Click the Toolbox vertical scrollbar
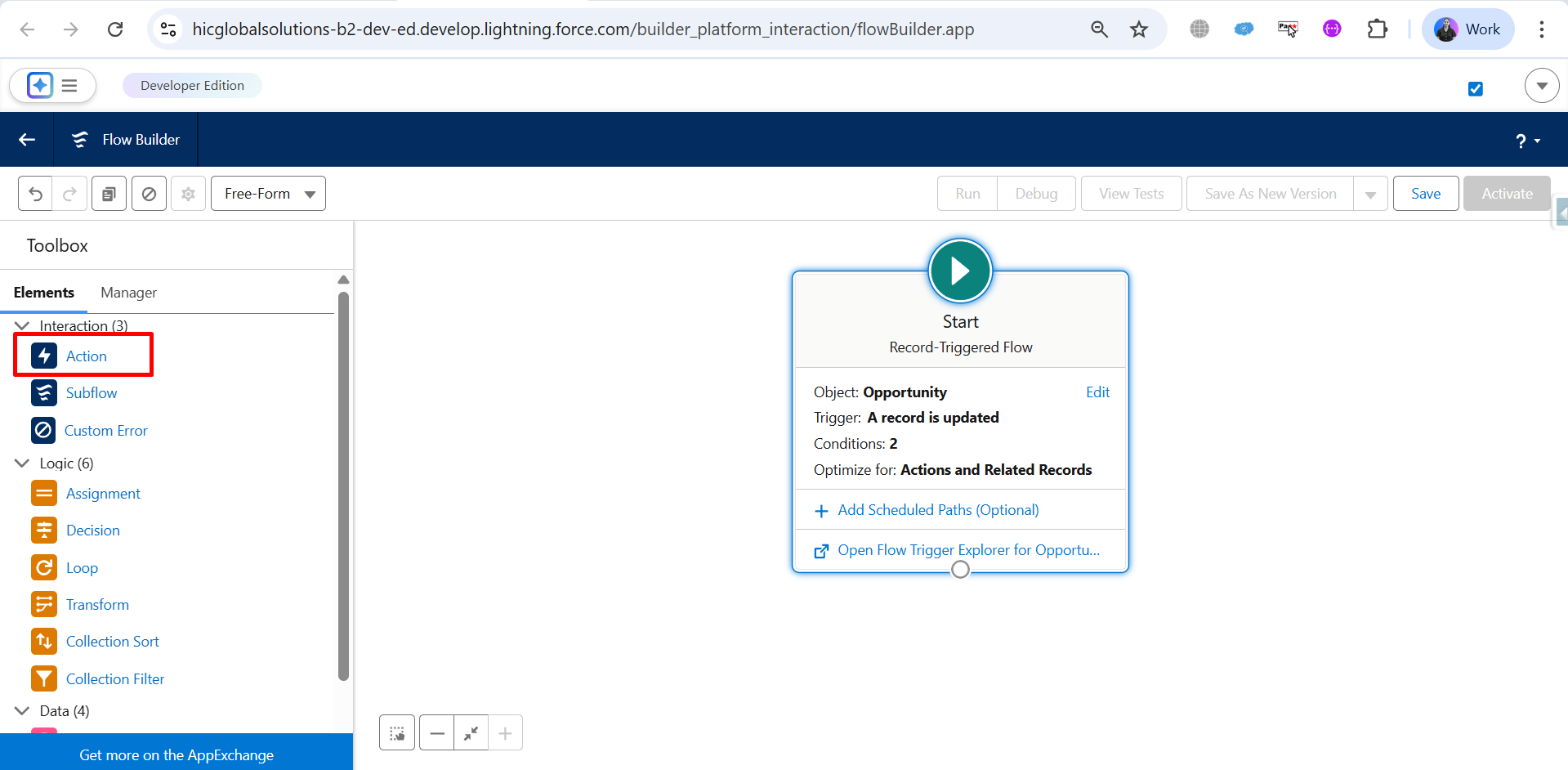Viewport: 1568px width, 770px height. tap(343, 486)
